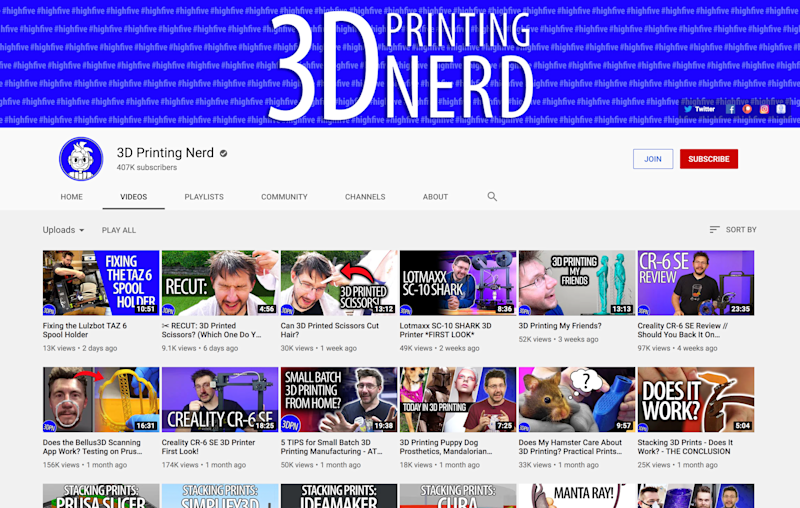The height and width of the screenshot is (508, 800).
Task: Open the 3D Printed Scissors thumbnail with red arrow
Action: click(x=339, y=283)
